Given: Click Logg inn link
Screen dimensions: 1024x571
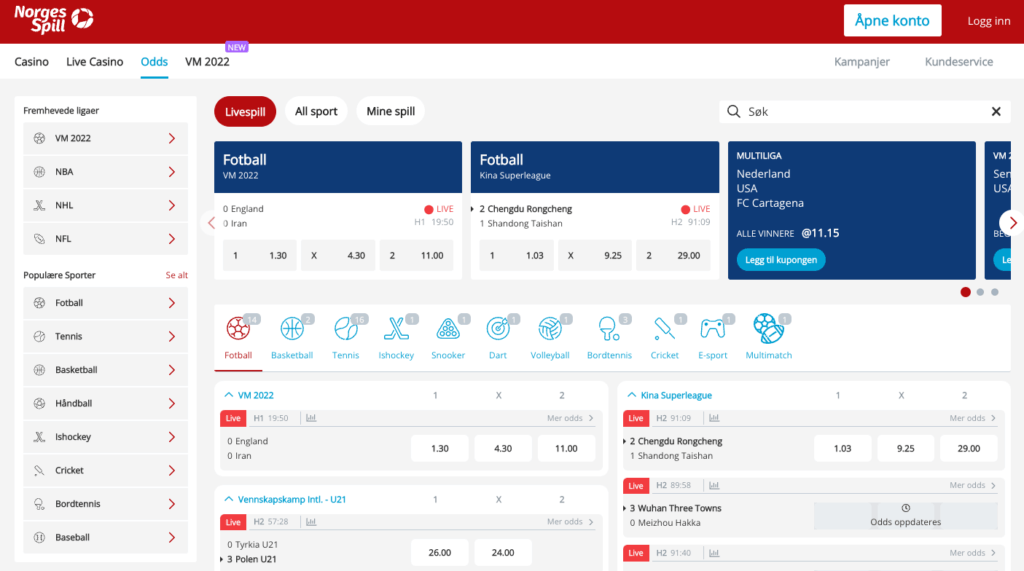Looking at the screenshot, I should coord(989,21).
